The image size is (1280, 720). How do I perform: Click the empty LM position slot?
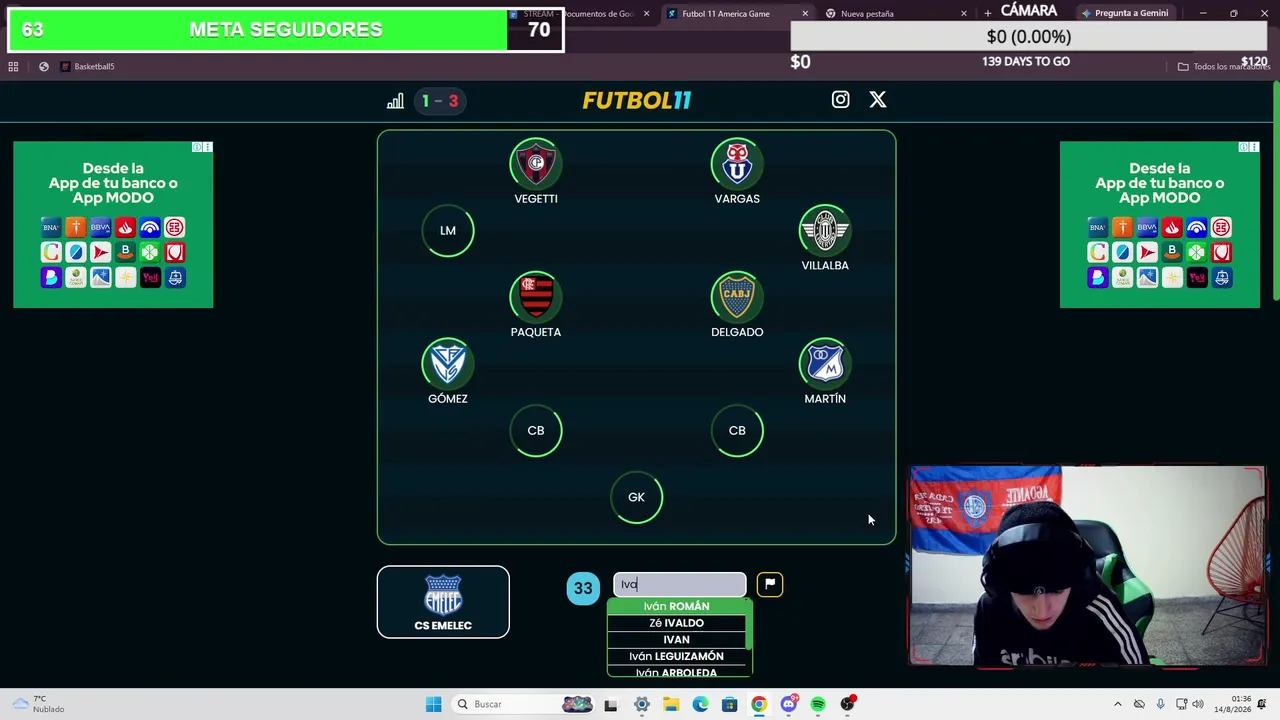click(448, 231)
